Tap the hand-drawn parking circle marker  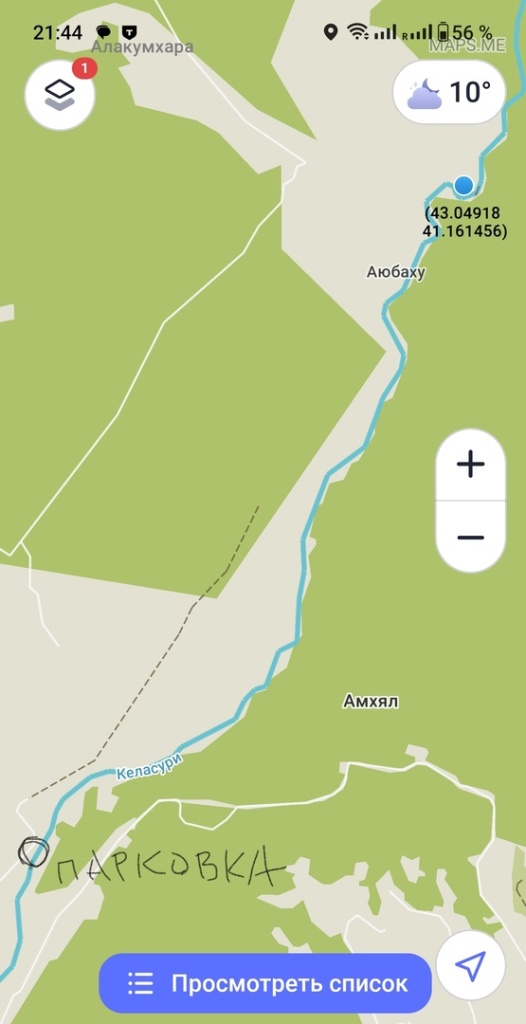(33, 851)
